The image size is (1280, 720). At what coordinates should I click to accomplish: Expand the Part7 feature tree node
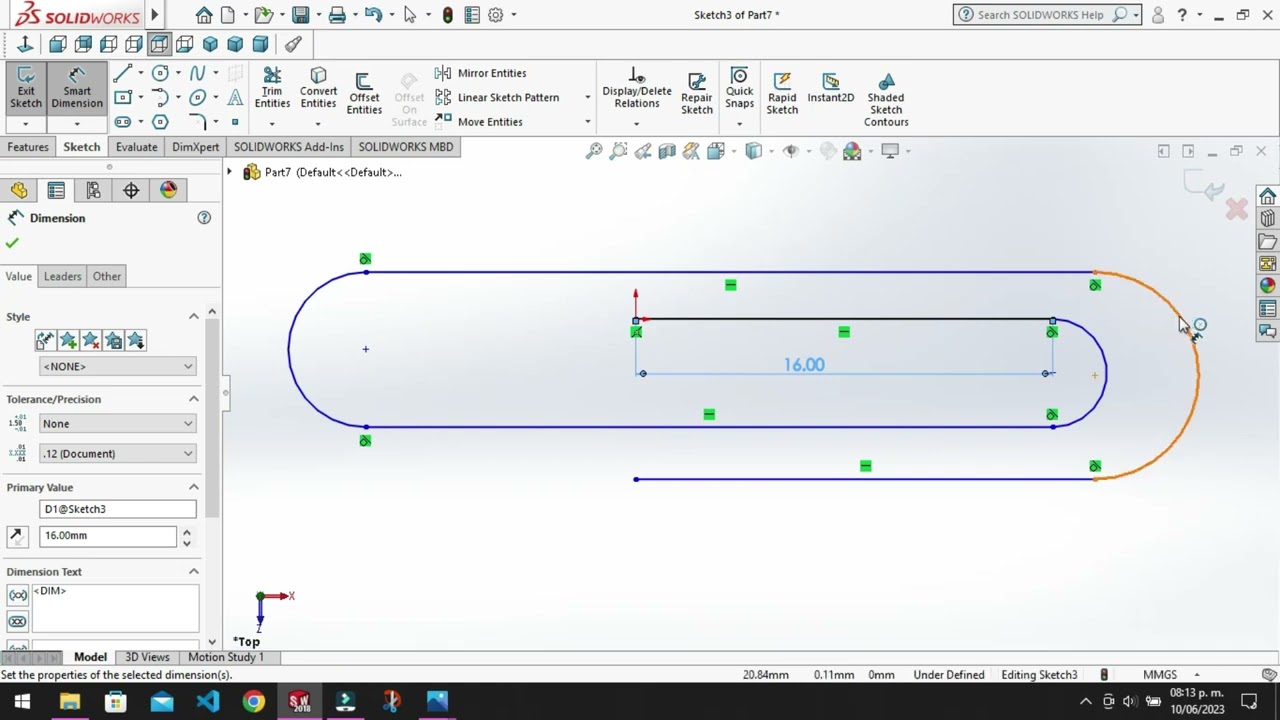(x=229, y=172)
